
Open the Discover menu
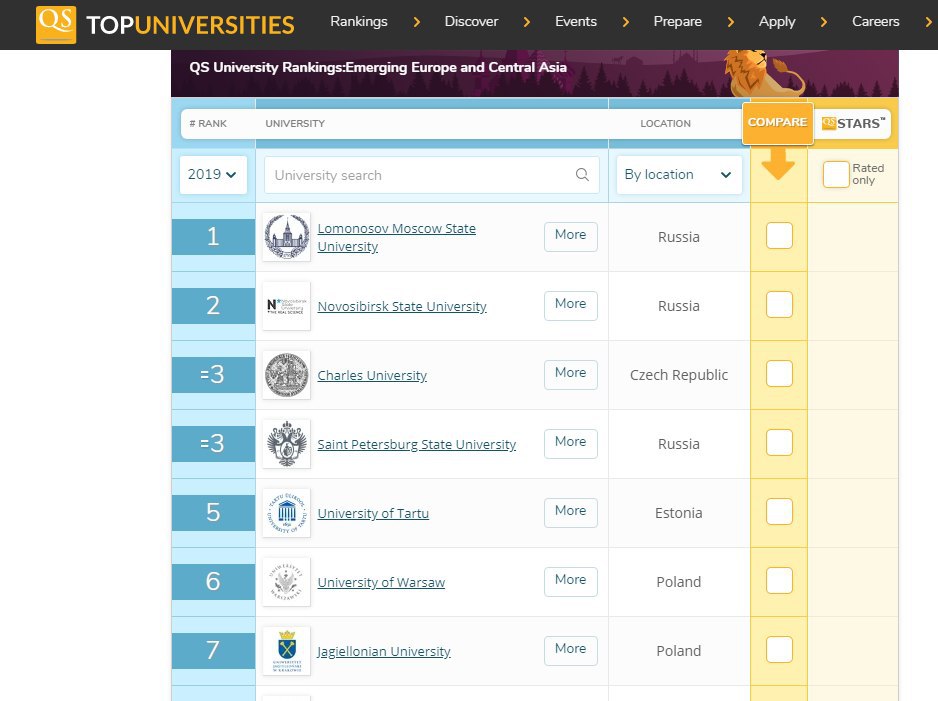pyautogui.click(x=471, y=22)
